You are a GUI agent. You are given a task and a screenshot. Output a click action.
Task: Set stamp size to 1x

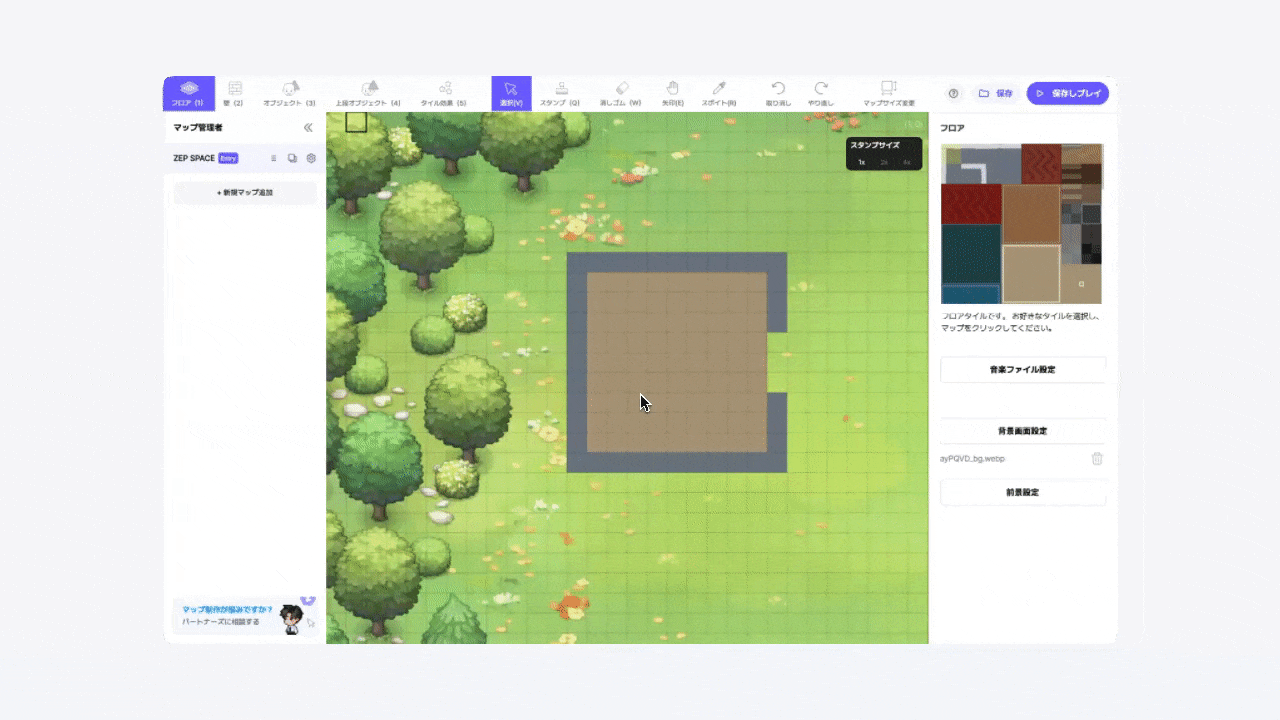(x=862, y=162)
